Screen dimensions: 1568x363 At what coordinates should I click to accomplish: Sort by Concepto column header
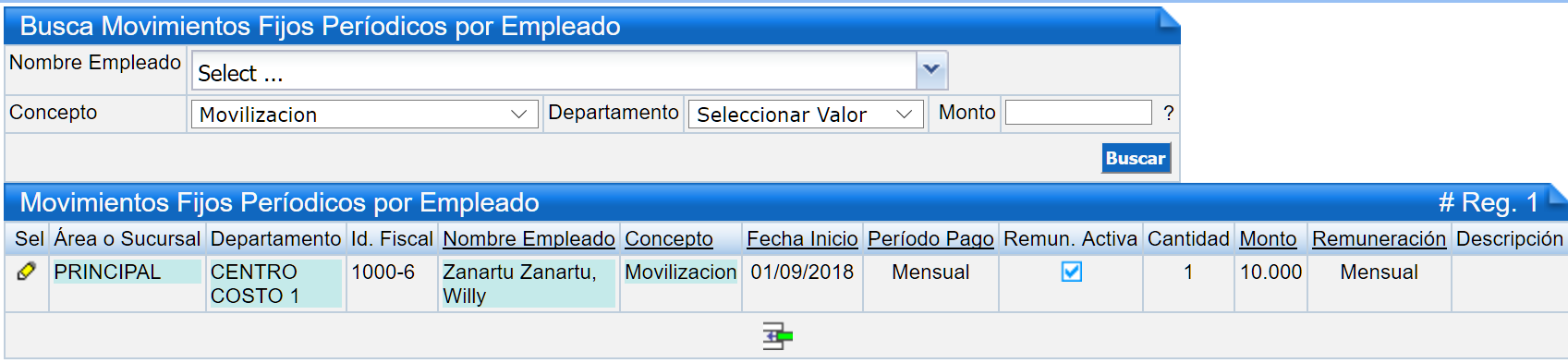(669, 238)
